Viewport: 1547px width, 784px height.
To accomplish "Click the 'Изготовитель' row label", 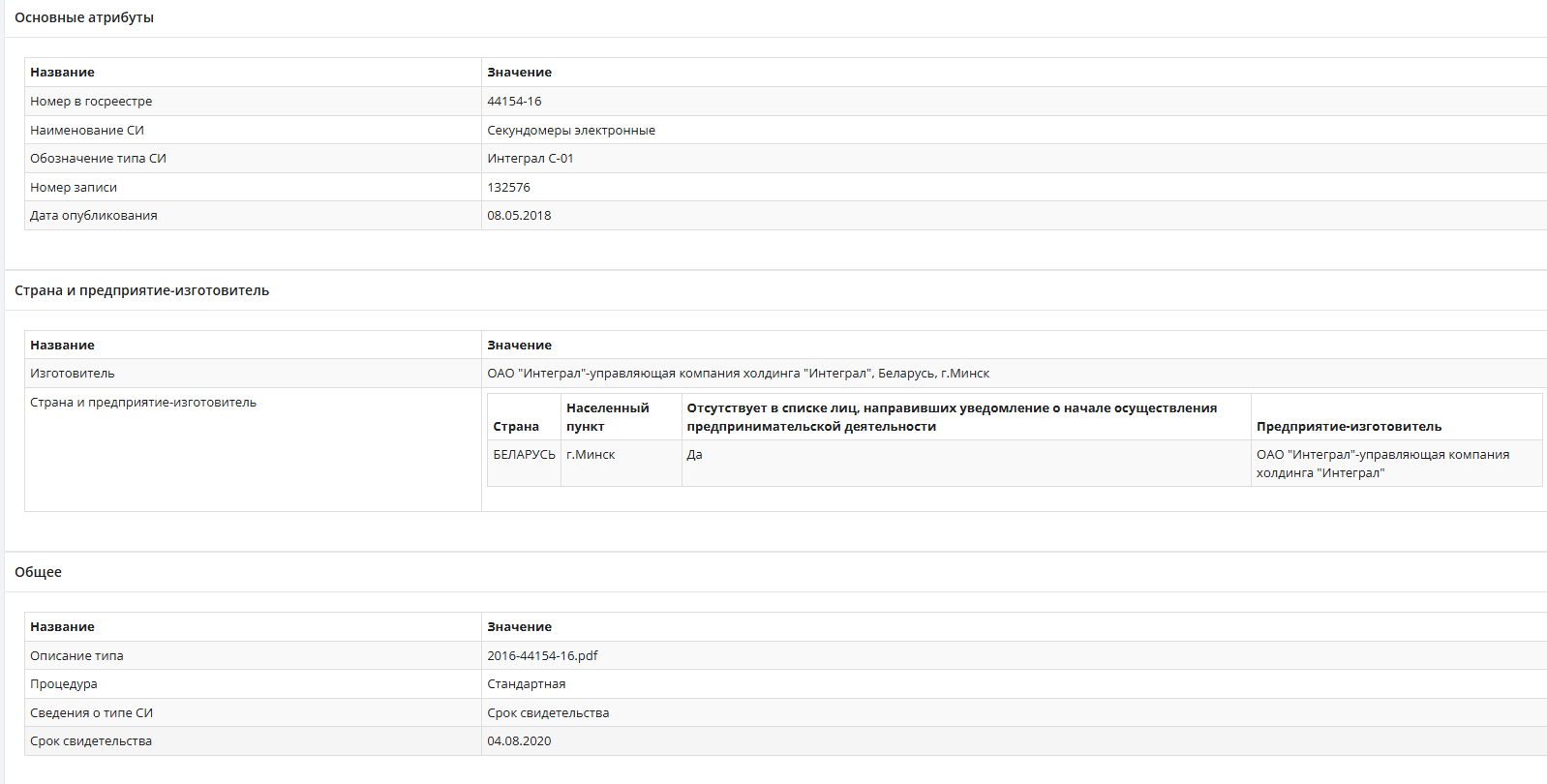I will click(72, 374).
